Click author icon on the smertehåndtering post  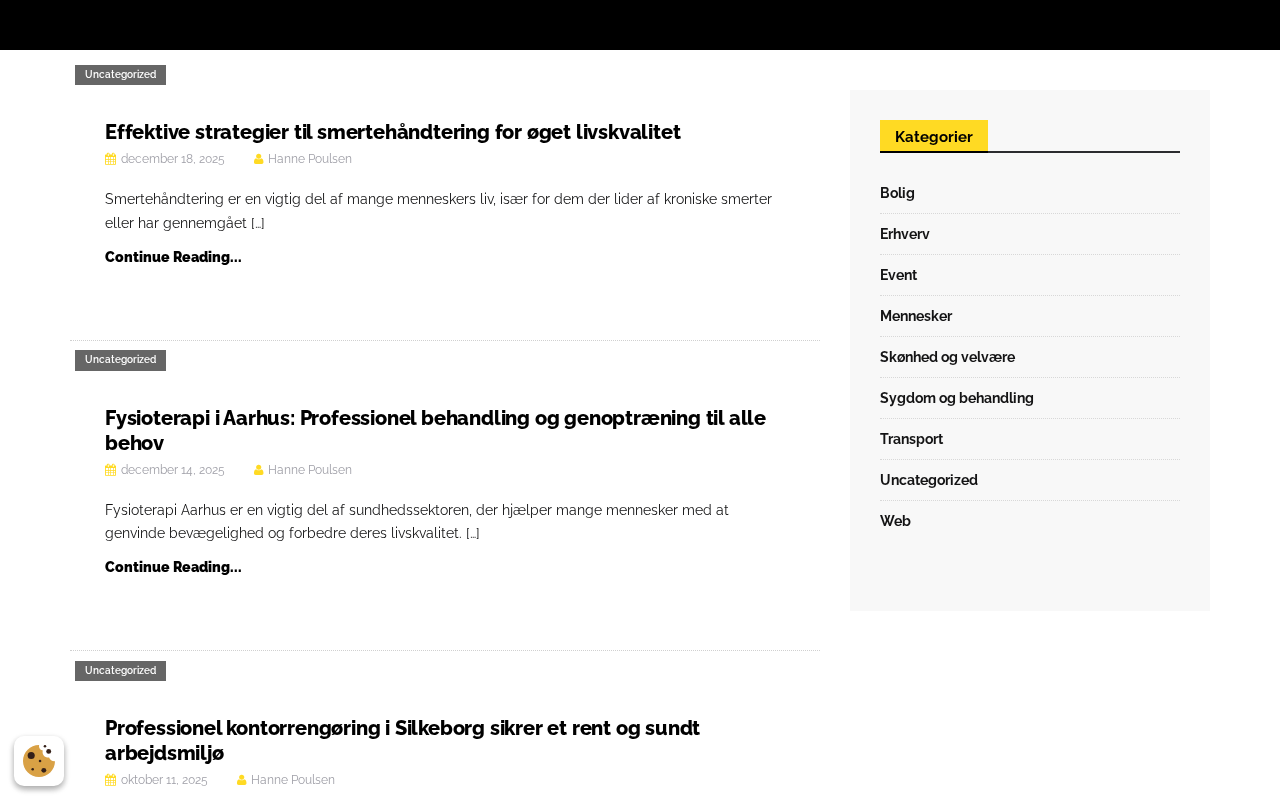(258, 159)
